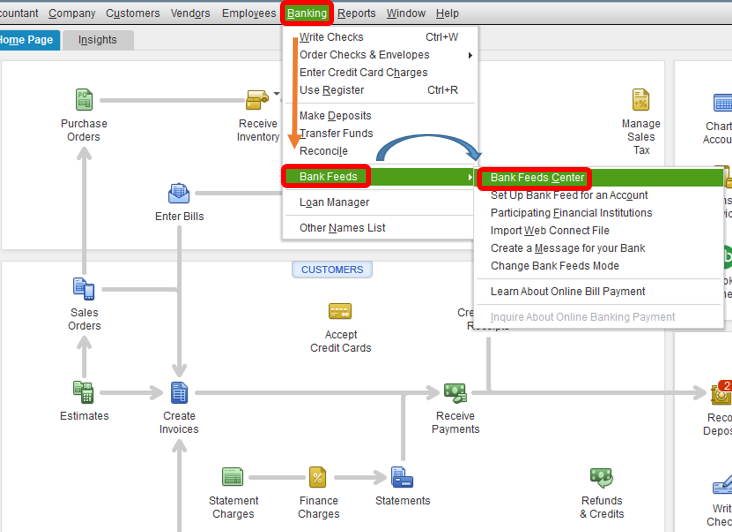Open the Employees menu

click(x=249, y=14)
